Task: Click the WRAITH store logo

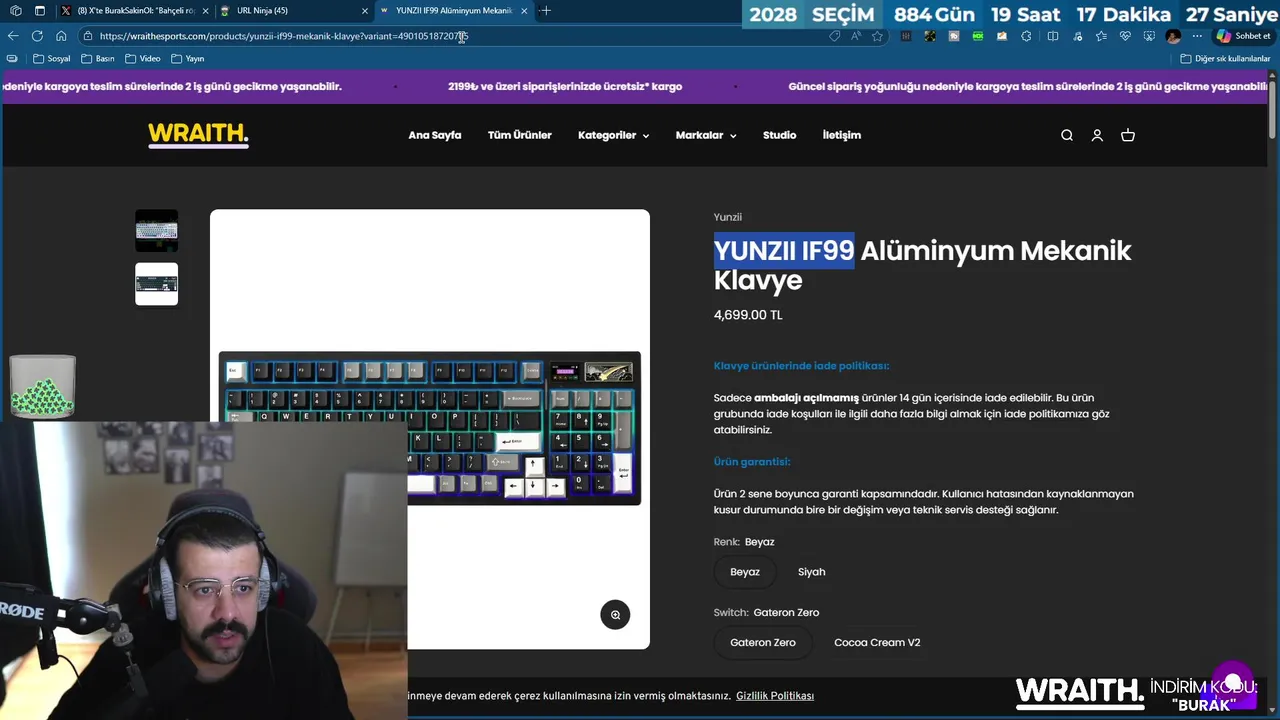Action: coord(198,134)
